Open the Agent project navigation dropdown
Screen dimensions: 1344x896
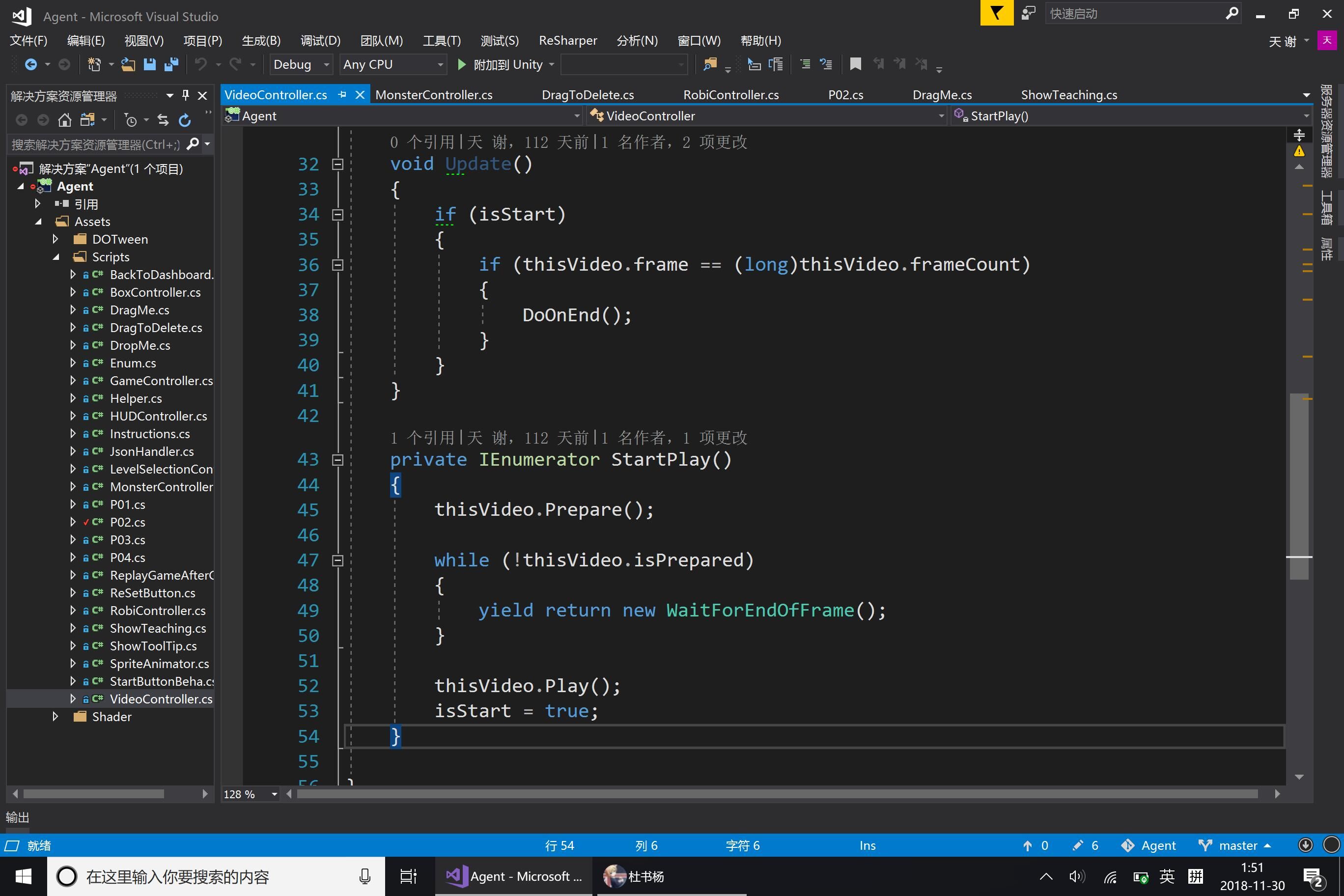pos(403,116)
